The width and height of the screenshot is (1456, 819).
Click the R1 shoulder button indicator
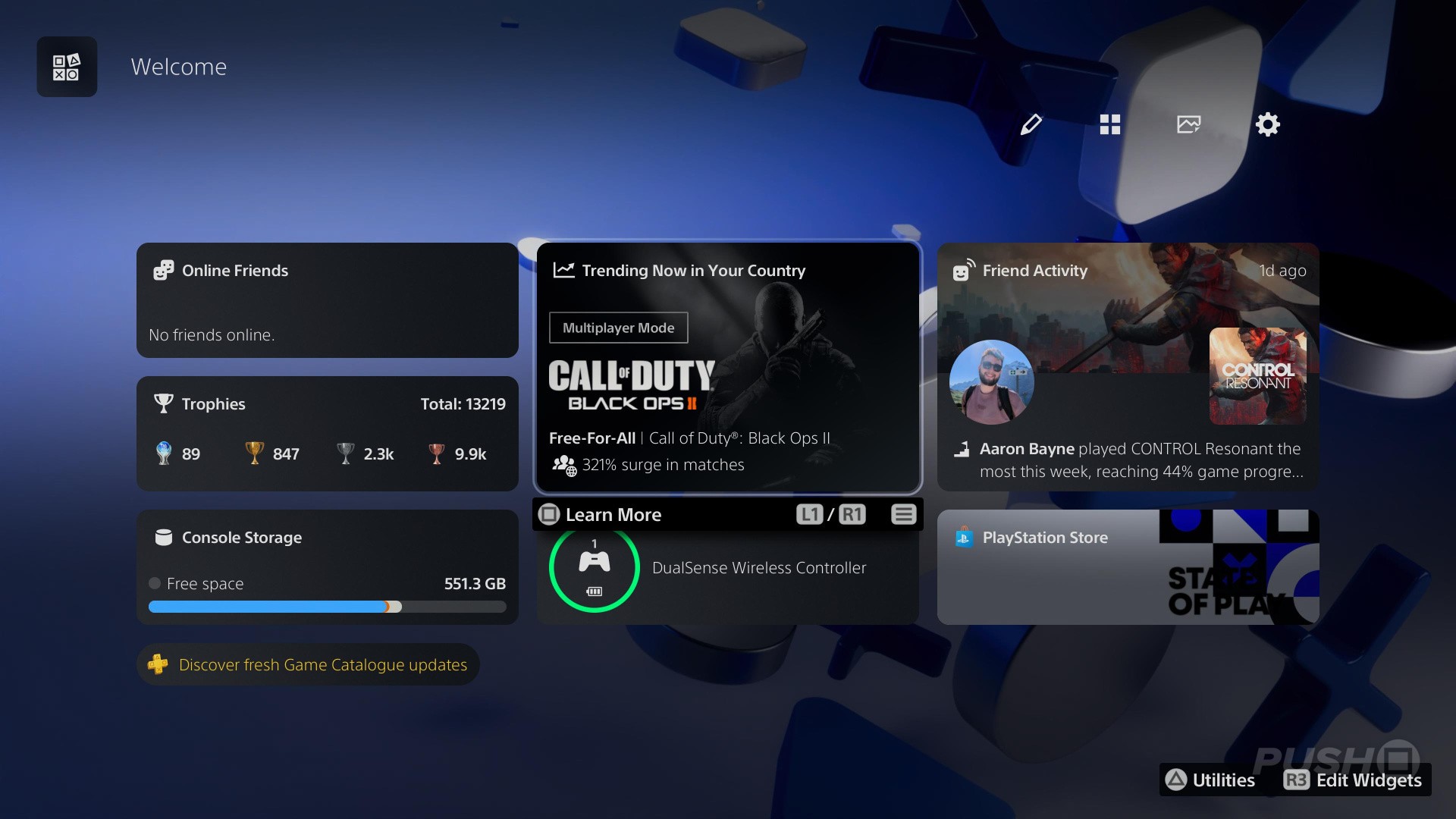click(x=852, y=514)
